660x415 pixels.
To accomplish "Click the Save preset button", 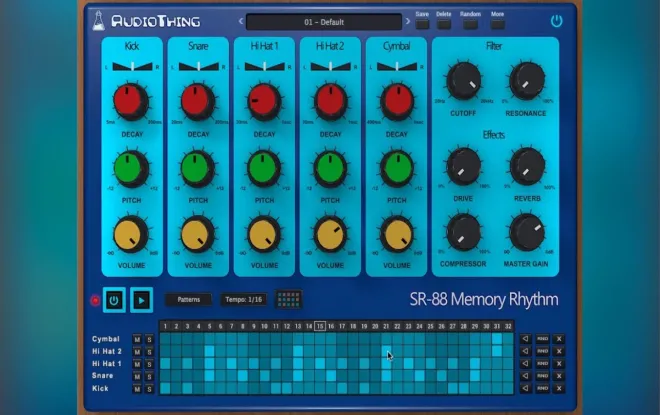I will click(x=422, y=24).
